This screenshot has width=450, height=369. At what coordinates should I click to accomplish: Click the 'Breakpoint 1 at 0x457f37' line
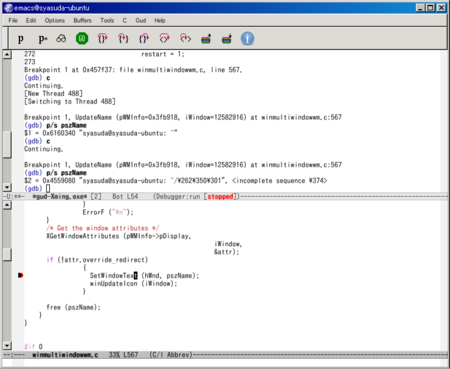[133, 70]
